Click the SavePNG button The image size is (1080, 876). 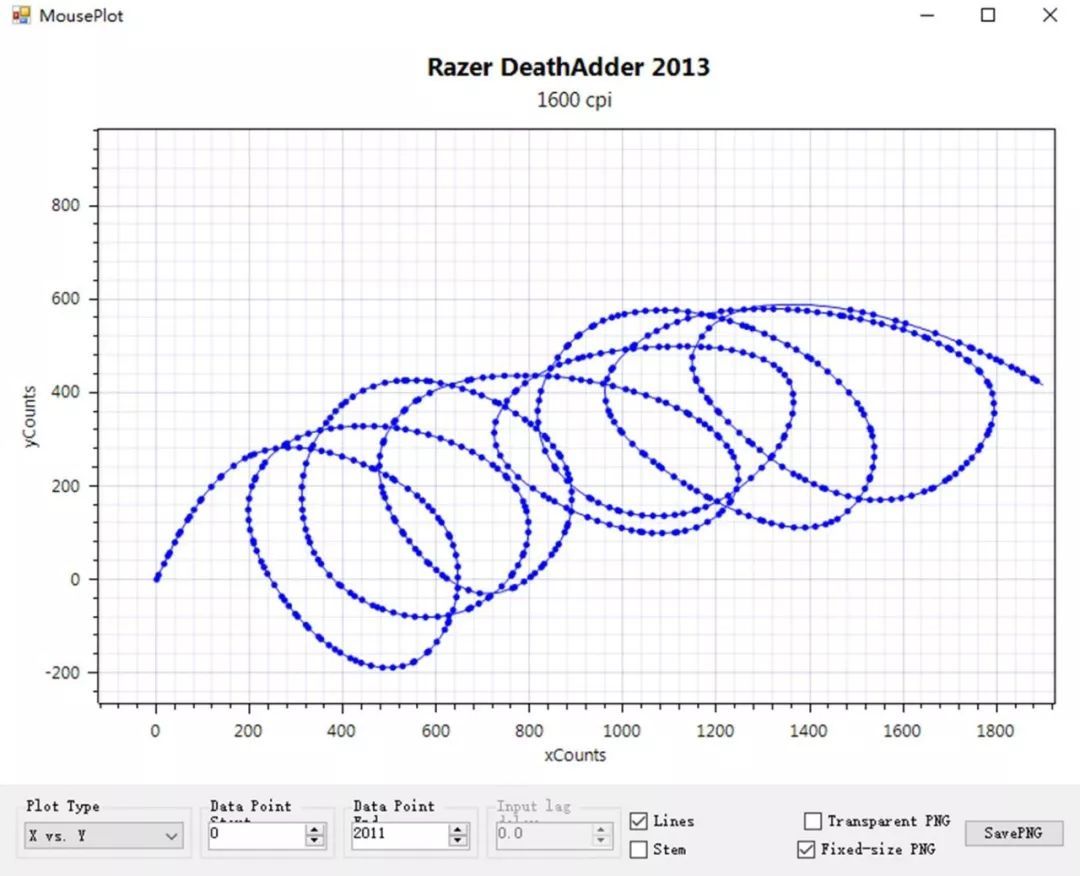click(x=1013, y=833)
